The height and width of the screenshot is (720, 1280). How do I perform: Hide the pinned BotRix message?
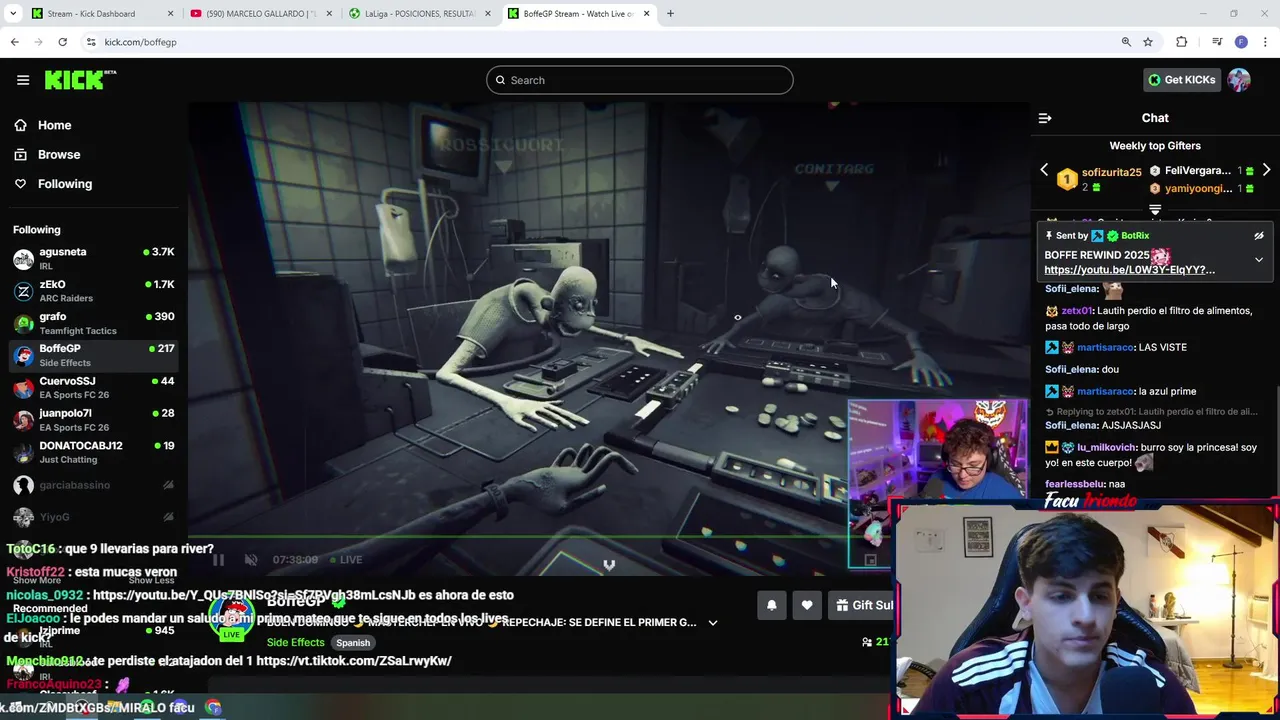coord(1259,236)
